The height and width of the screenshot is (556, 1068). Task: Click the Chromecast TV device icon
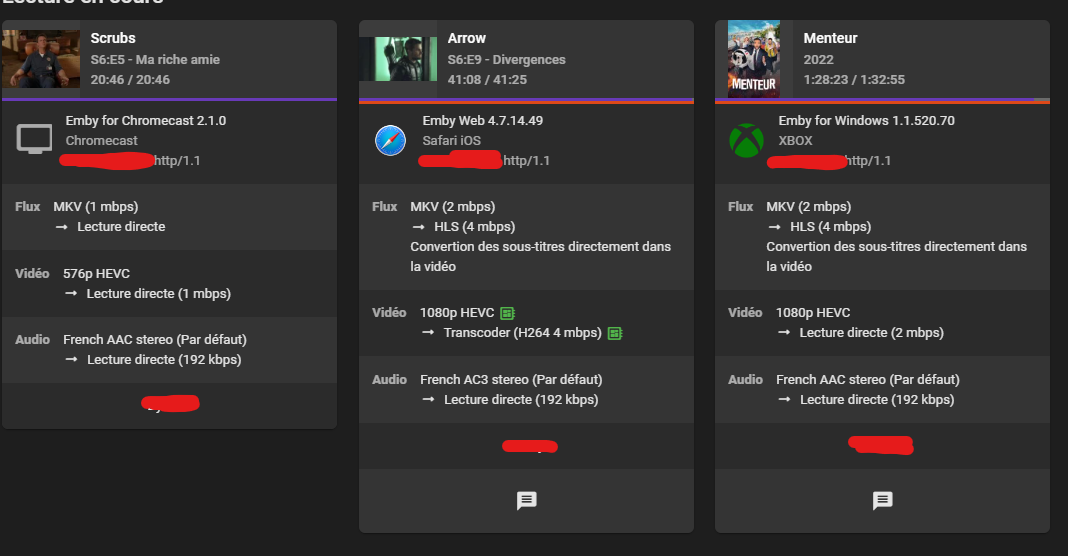coord(35,140)
